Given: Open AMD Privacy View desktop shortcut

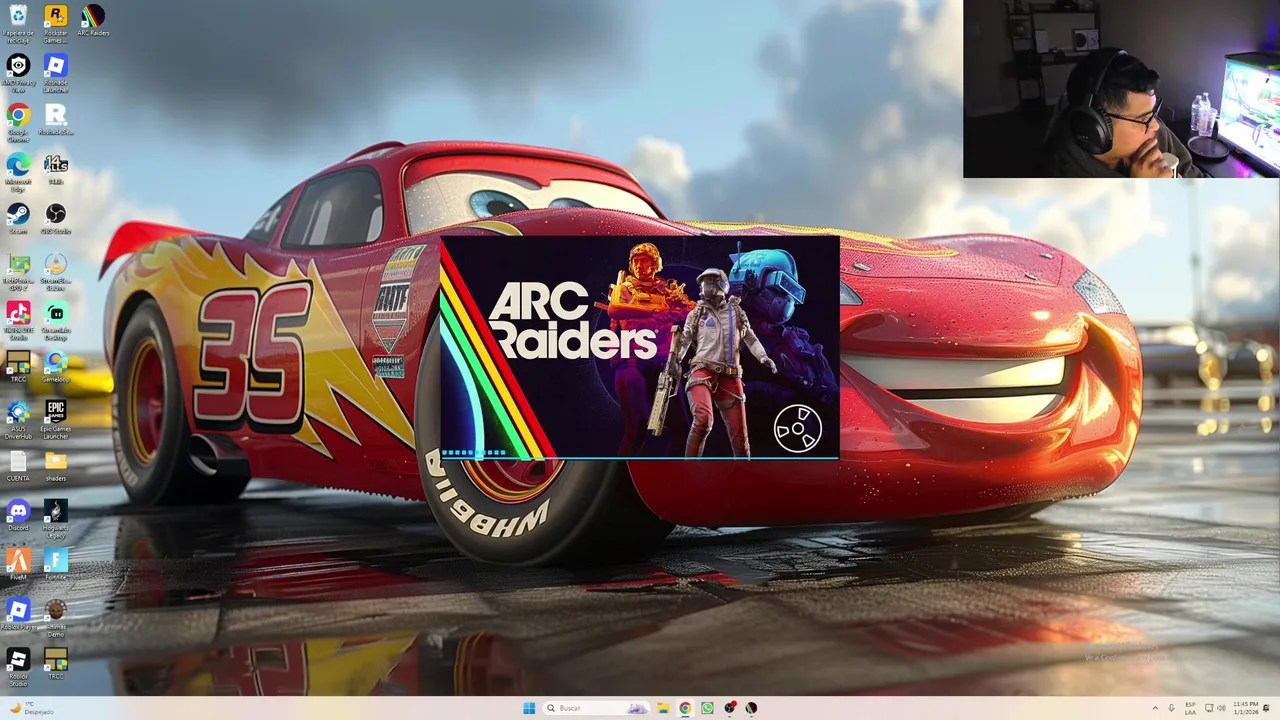Looking at the screenshot, I should tap(18, 72).
